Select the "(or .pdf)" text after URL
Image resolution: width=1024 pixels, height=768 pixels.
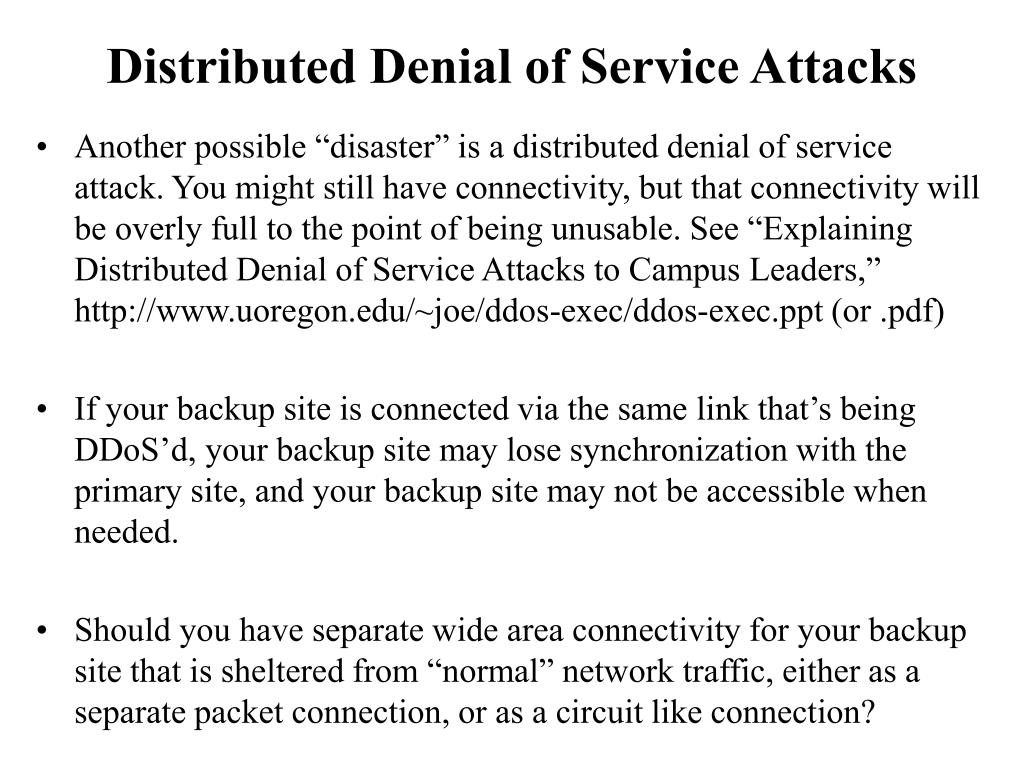[888, 312]
